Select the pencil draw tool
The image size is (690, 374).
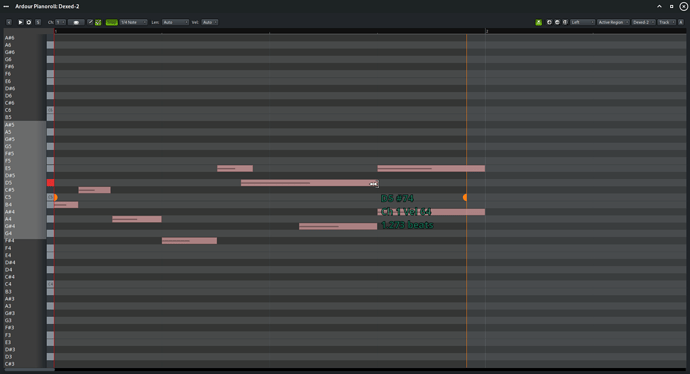90,22
